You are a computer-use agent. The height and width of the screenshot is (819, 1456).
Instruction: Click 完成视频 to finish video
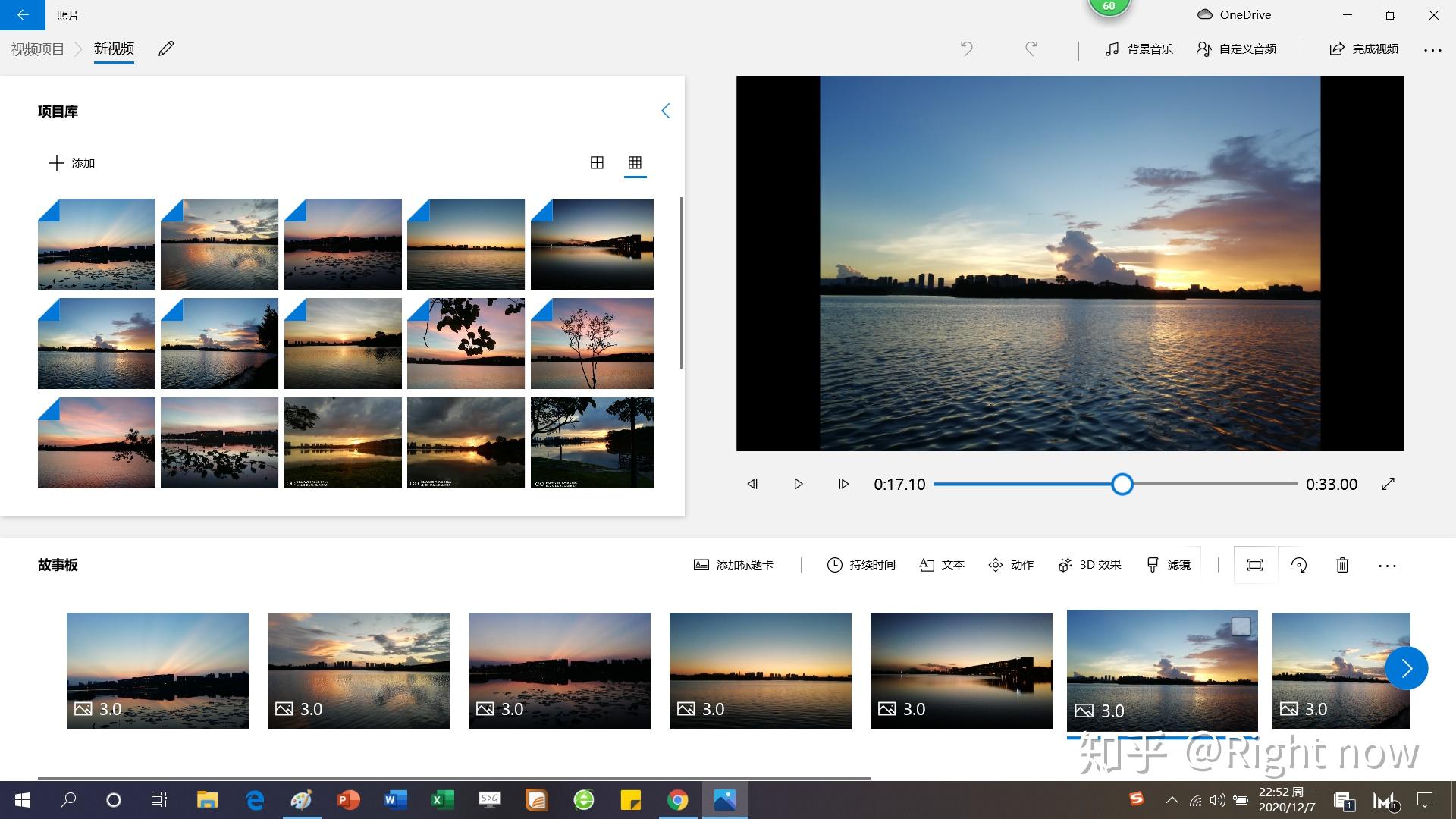point(1363,49)
